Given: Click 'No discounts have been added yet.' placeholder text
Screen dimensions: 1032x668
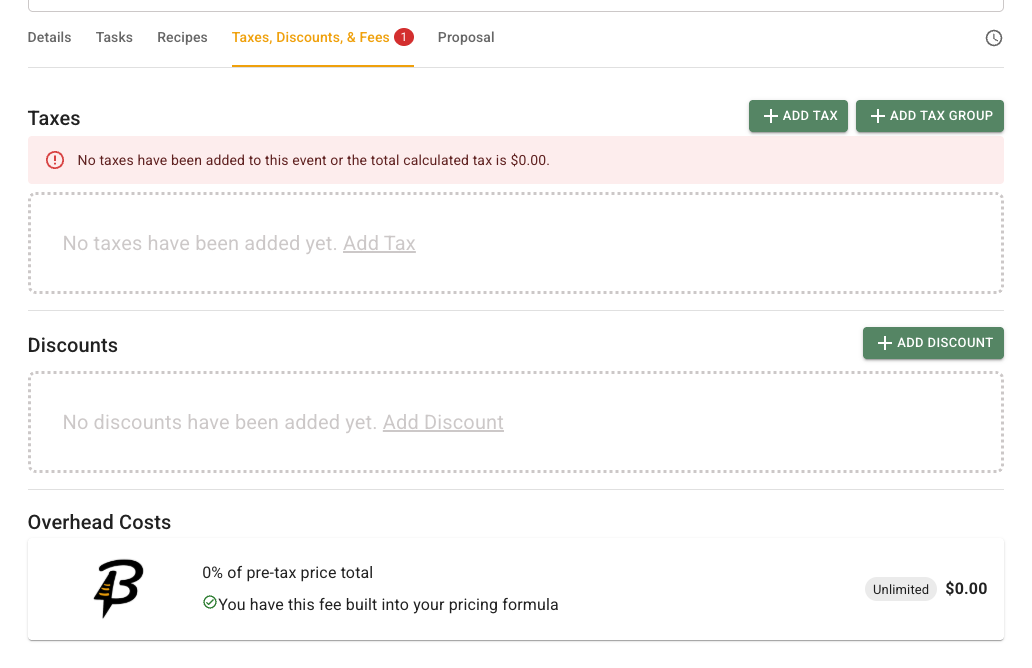Looking at the screenshot, I should pos(220,423).
